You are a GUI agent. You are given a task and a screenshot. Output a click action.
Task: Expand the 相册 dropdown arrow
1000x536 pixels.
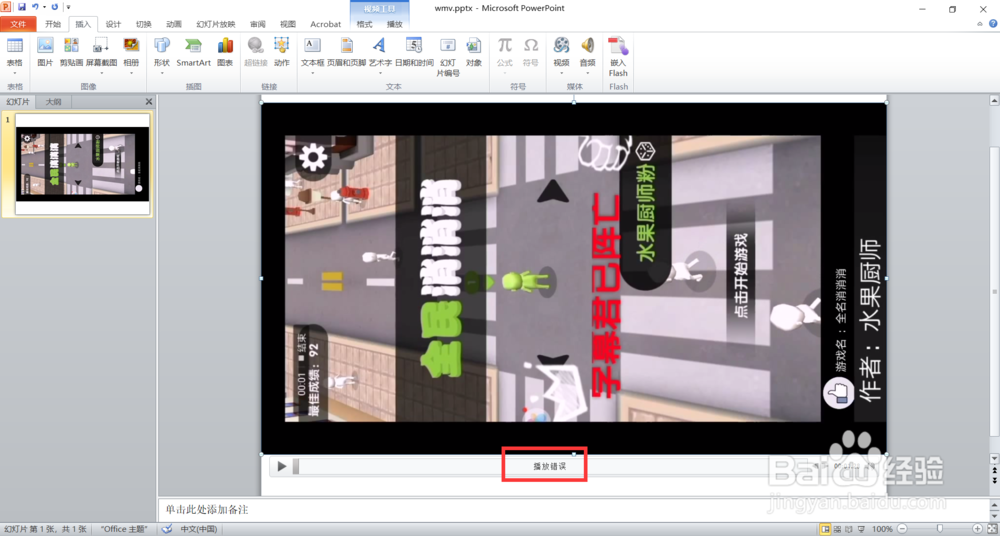coord(131,73)
